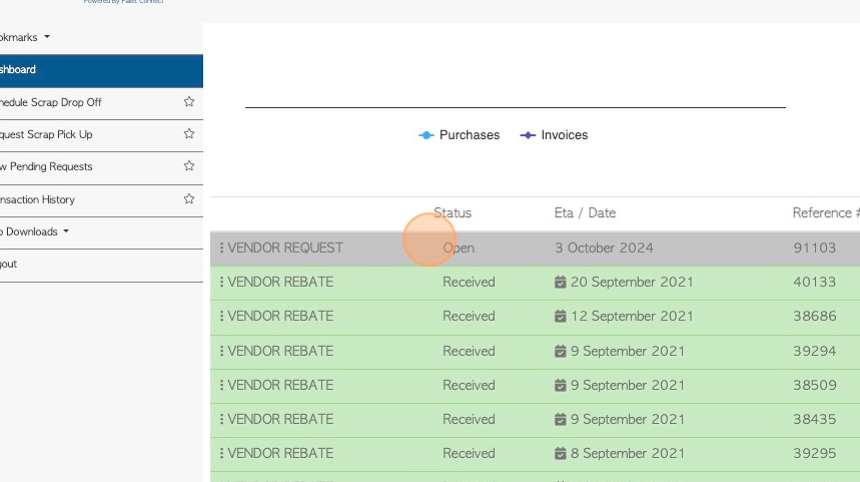
Task: Click reference number 38509
Action: coord(814,385)
